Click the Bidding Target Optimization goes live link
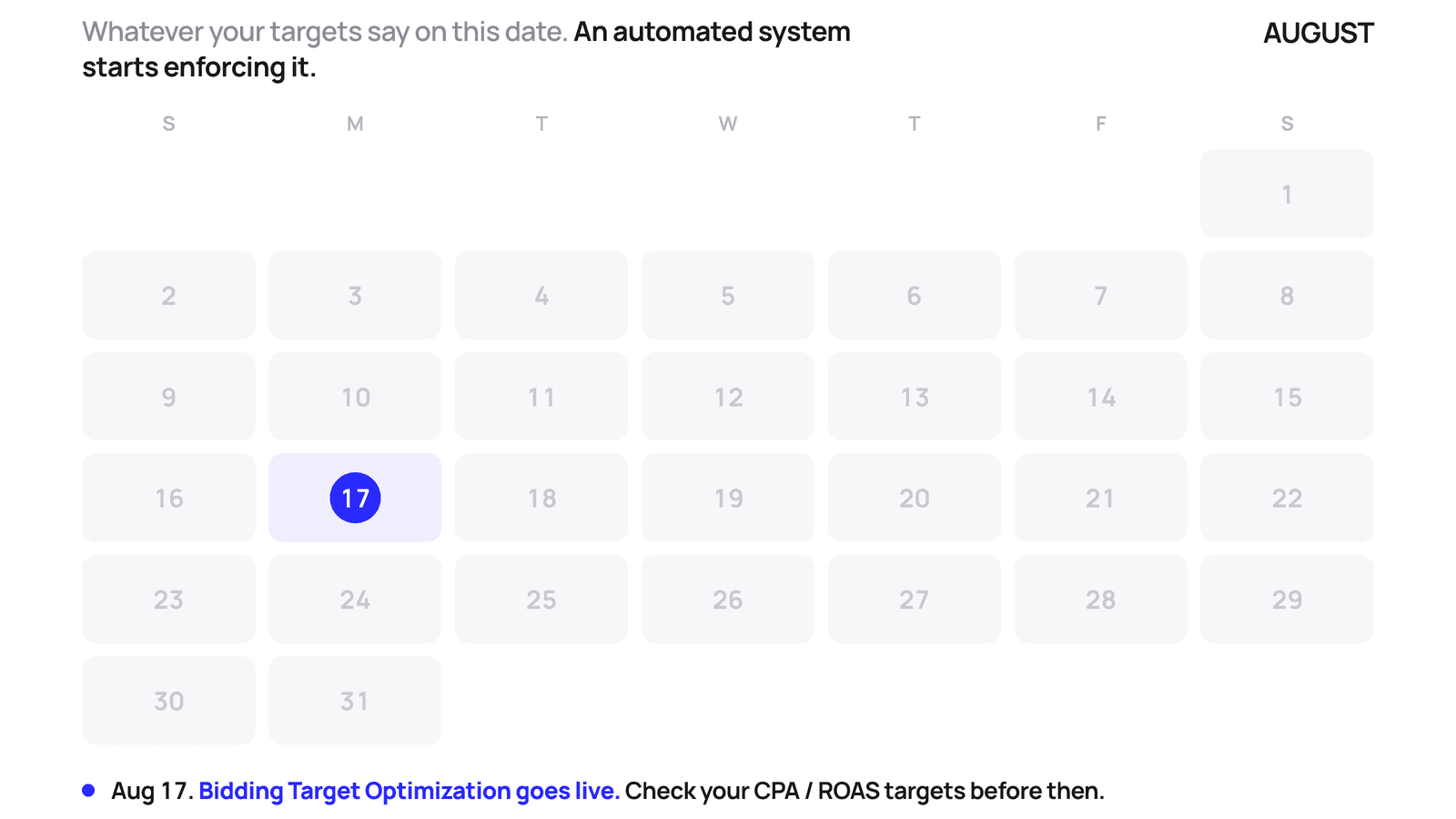 pyautogui.click(x=409, y=791)
